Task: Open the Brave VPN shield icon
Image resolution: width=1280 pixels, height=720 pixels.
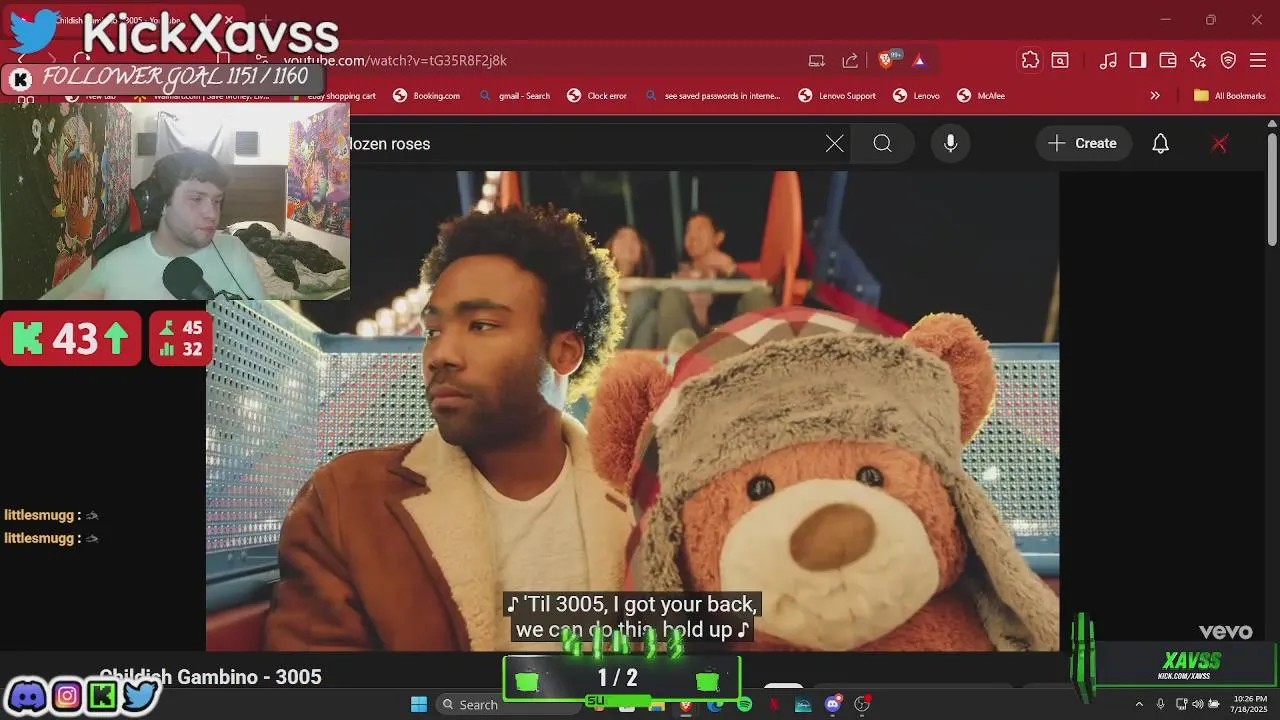Action: tap(1228, 61)
